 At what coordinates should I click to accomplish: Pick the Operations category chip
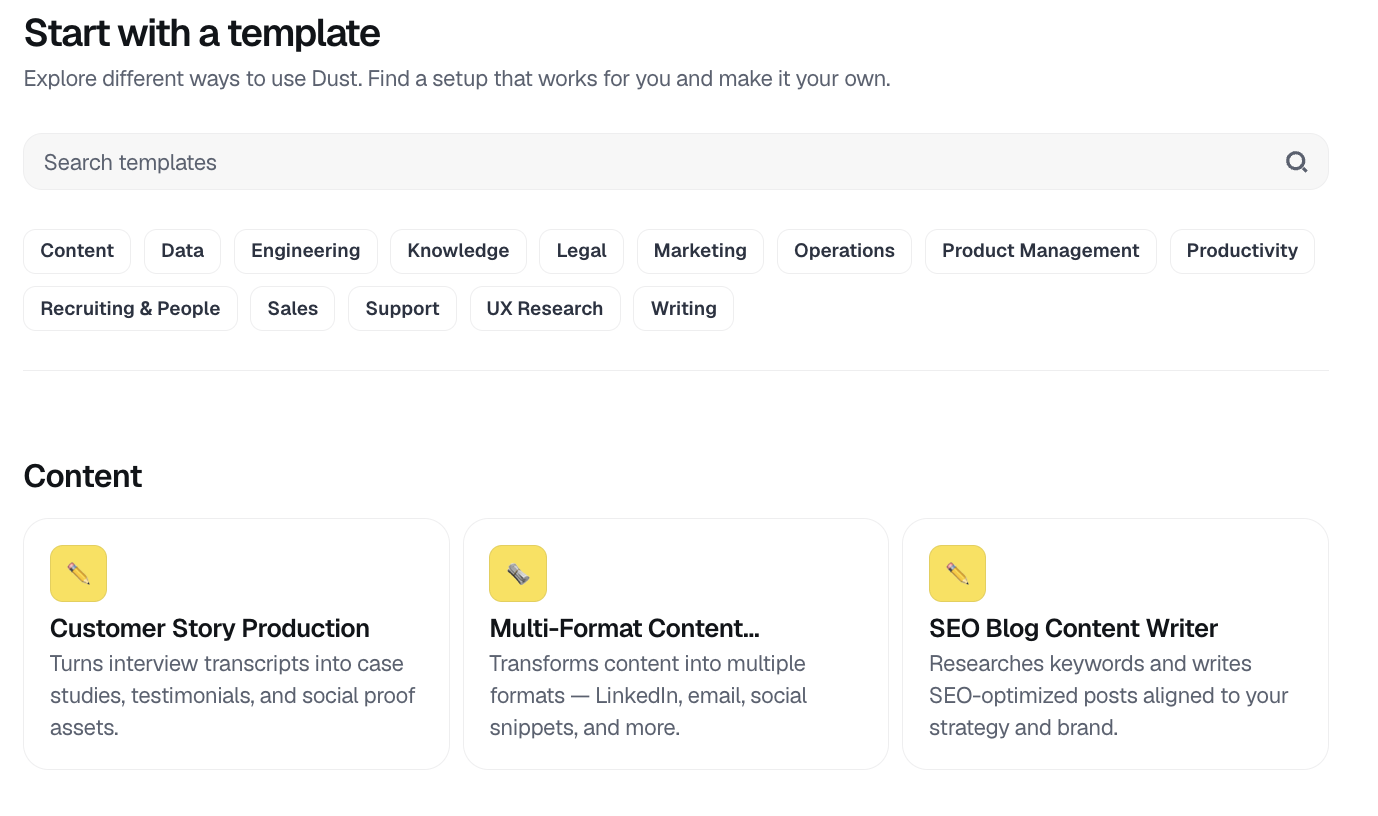point(844,251)
